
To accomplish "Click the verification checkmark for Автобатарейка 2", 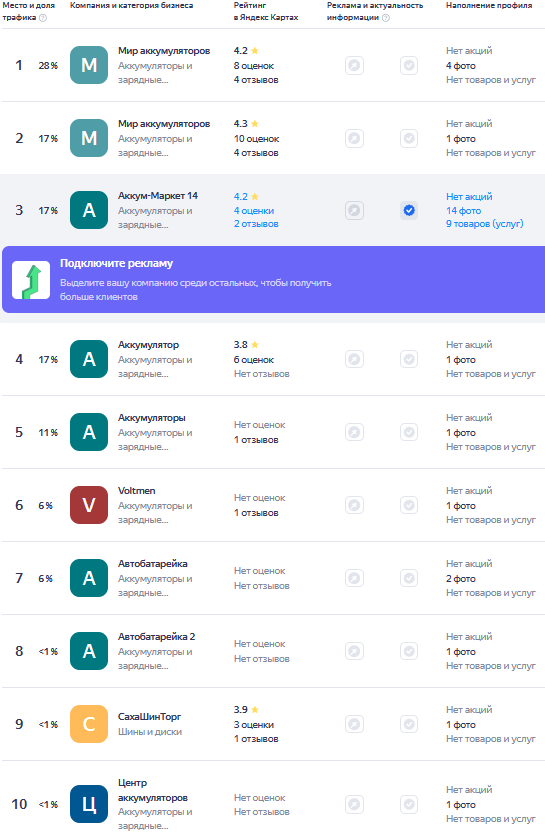I will click(409, 651).
